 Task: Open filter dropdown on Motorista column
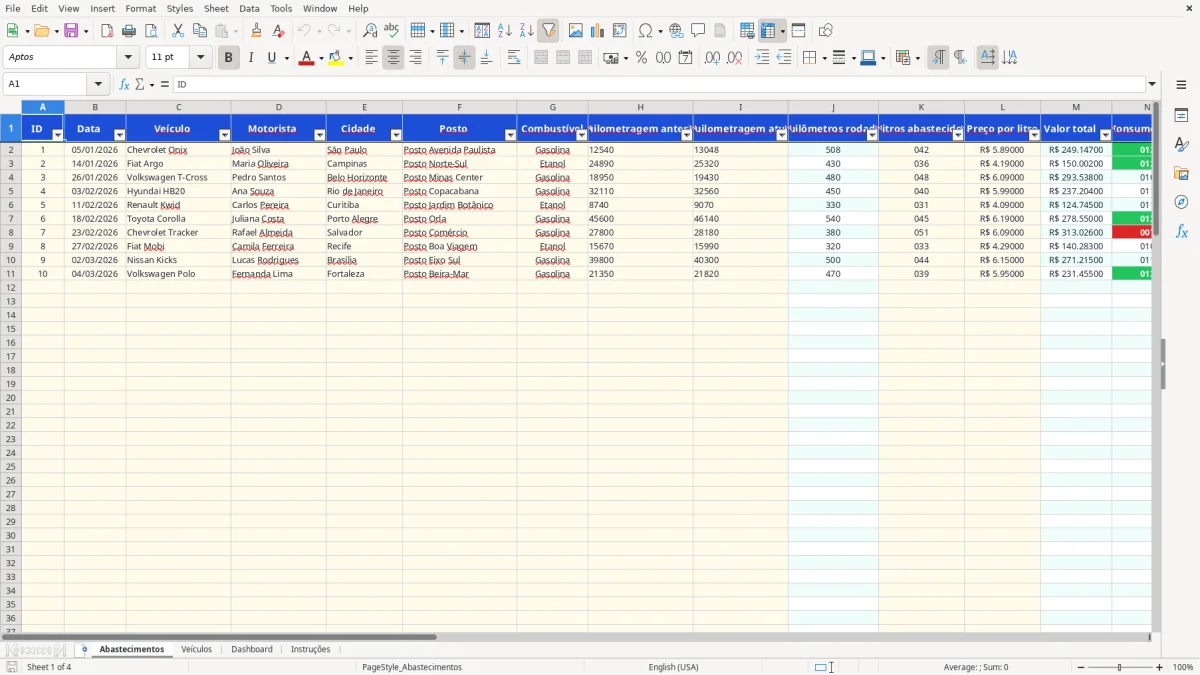[x=320, y=134]
